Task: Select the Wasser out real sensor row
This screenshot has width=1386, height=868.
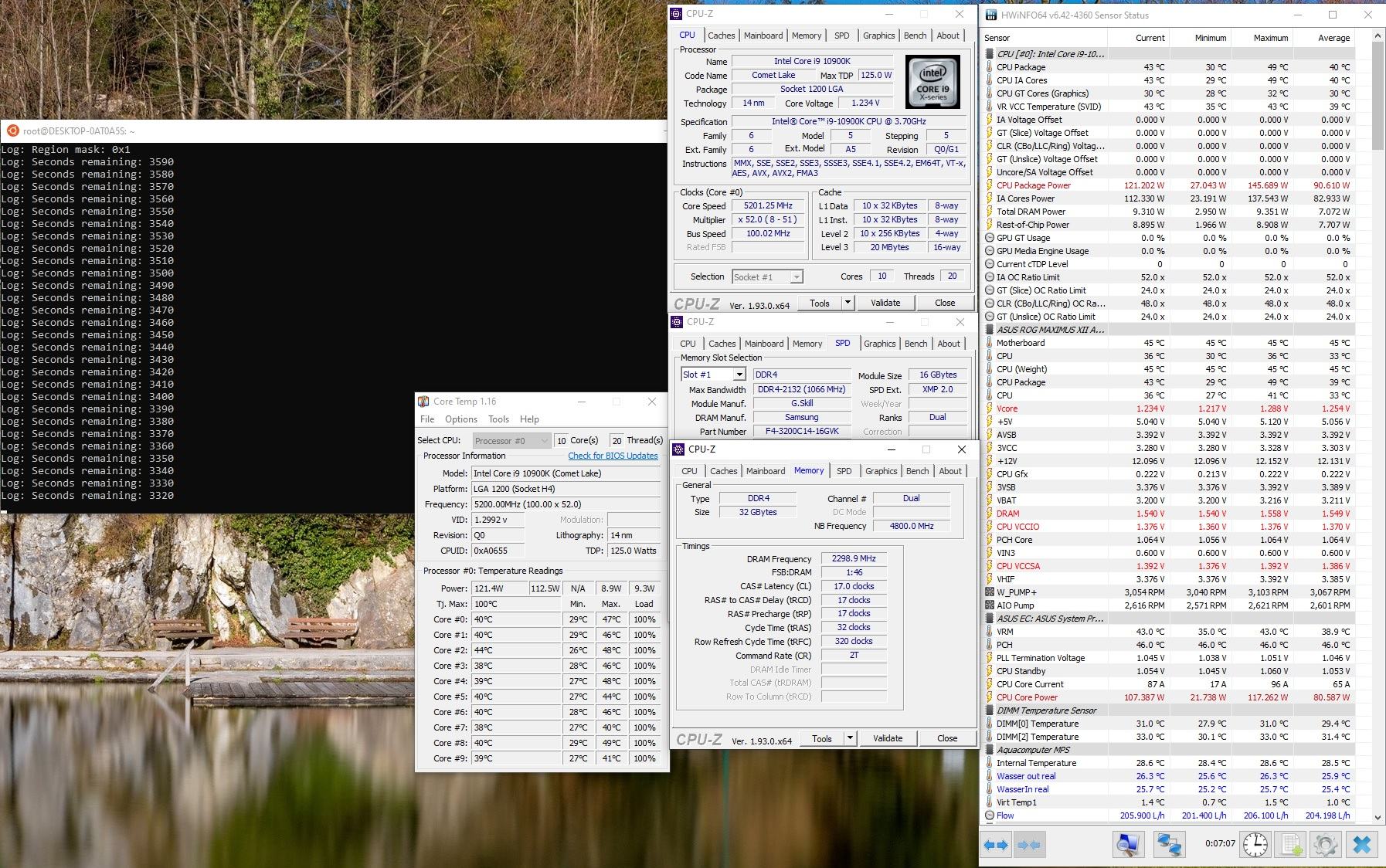Action: click(x=1169, y=776)
